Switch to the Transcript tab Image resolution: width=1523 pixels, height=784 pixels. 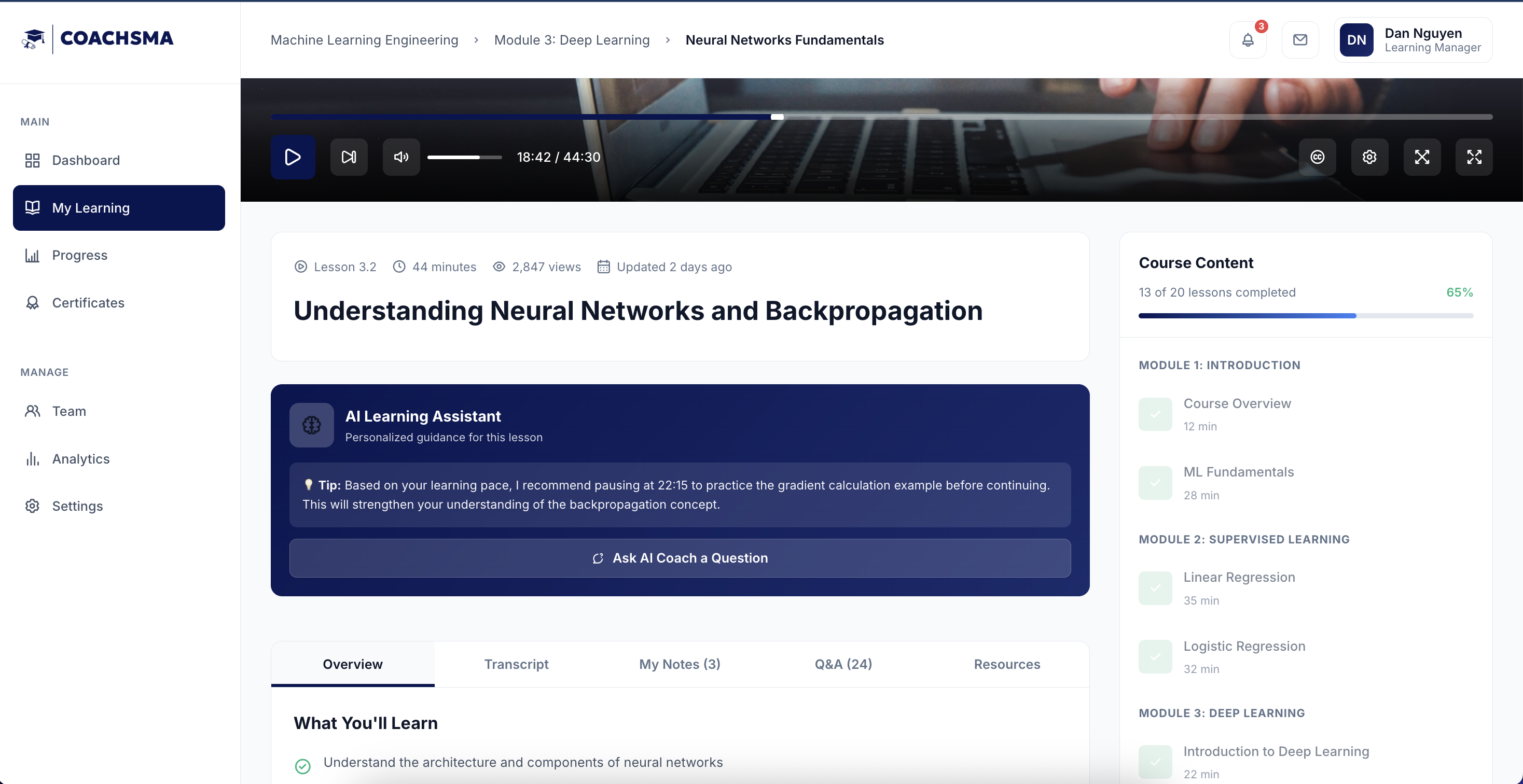pyautogui.click(x=516, y=664)
